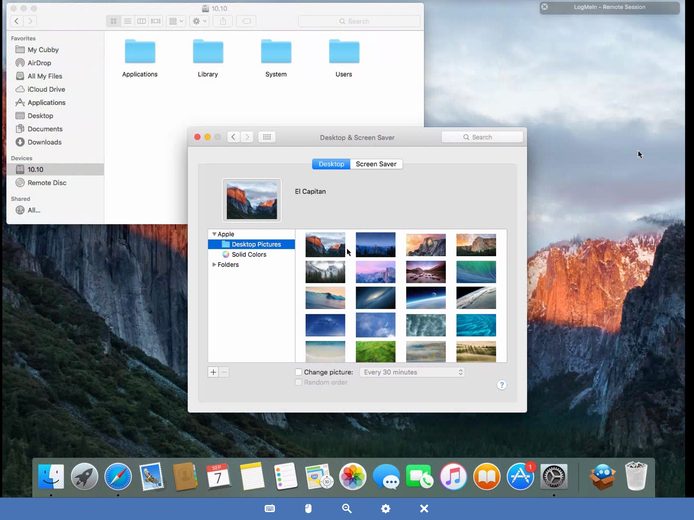Screen dimensions: 694x520
Task: Open Calendar icon in Dock
Action: [218, 477]
